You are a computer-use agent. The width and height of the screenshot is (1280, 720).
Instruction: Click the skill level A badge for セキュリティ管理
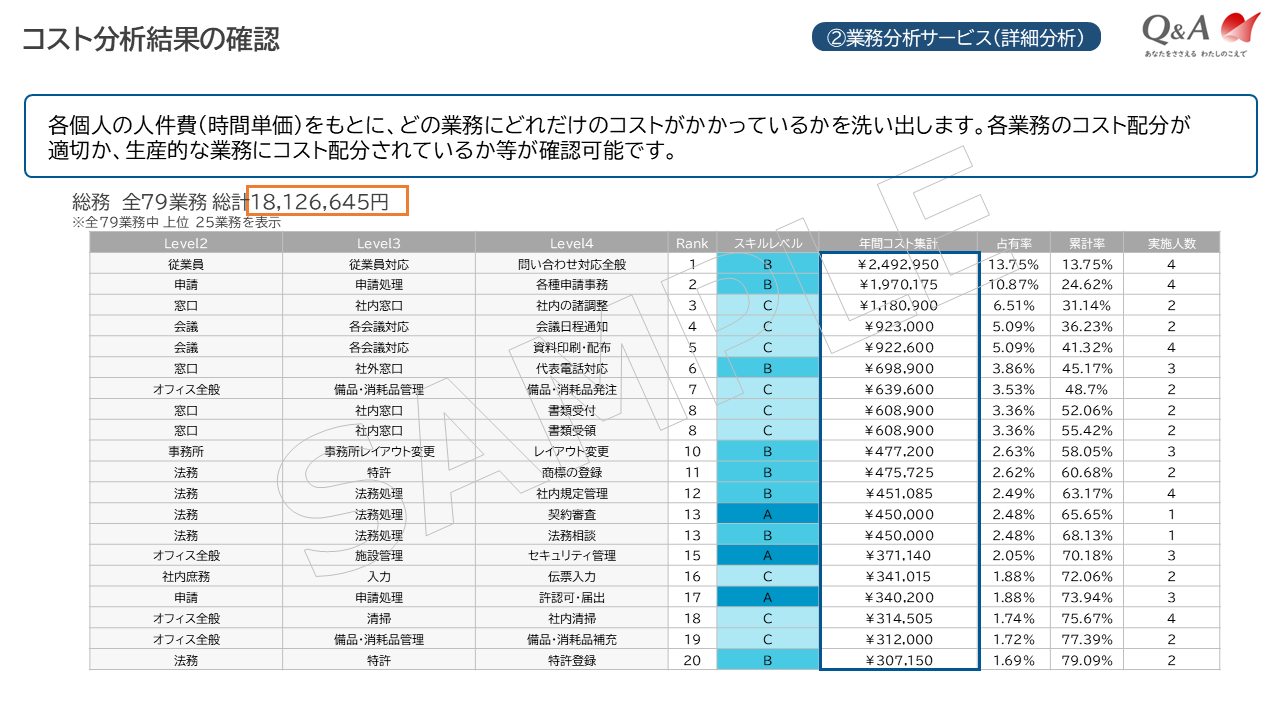[x=768, y=555]
